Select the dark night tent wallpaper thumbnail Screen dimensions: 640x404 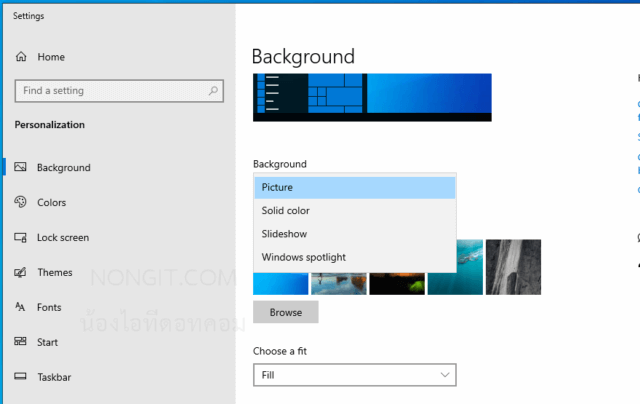coord(397,284)
